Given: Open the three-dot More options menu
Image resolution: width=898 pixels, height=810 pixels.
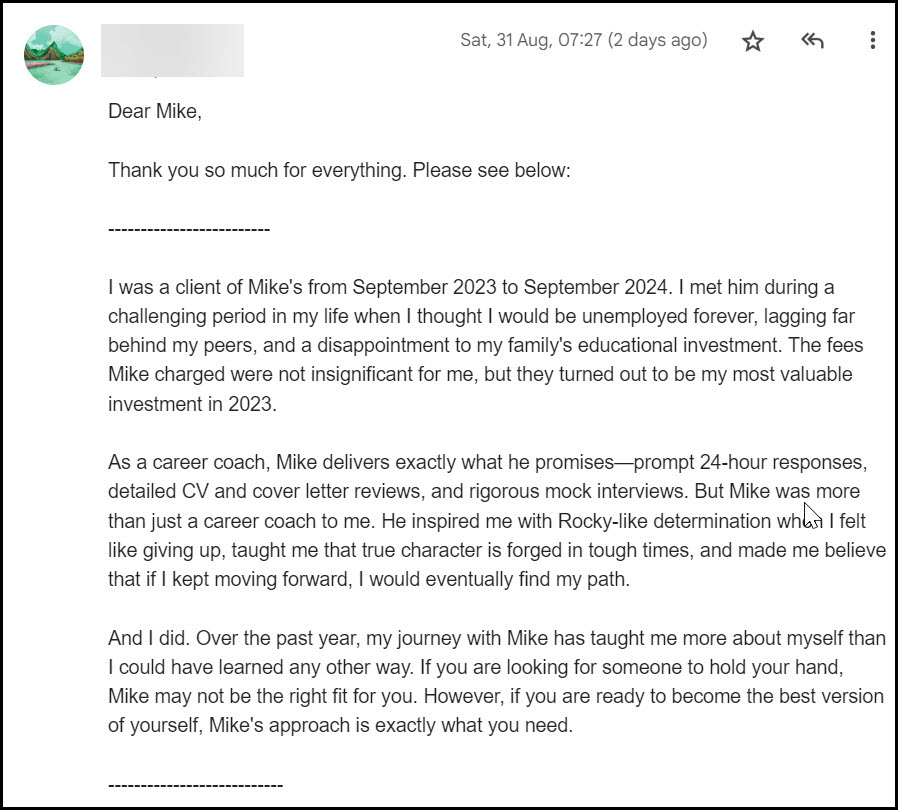Looking at the screenshot, I should pyautogui.click(x=872, y=41).
